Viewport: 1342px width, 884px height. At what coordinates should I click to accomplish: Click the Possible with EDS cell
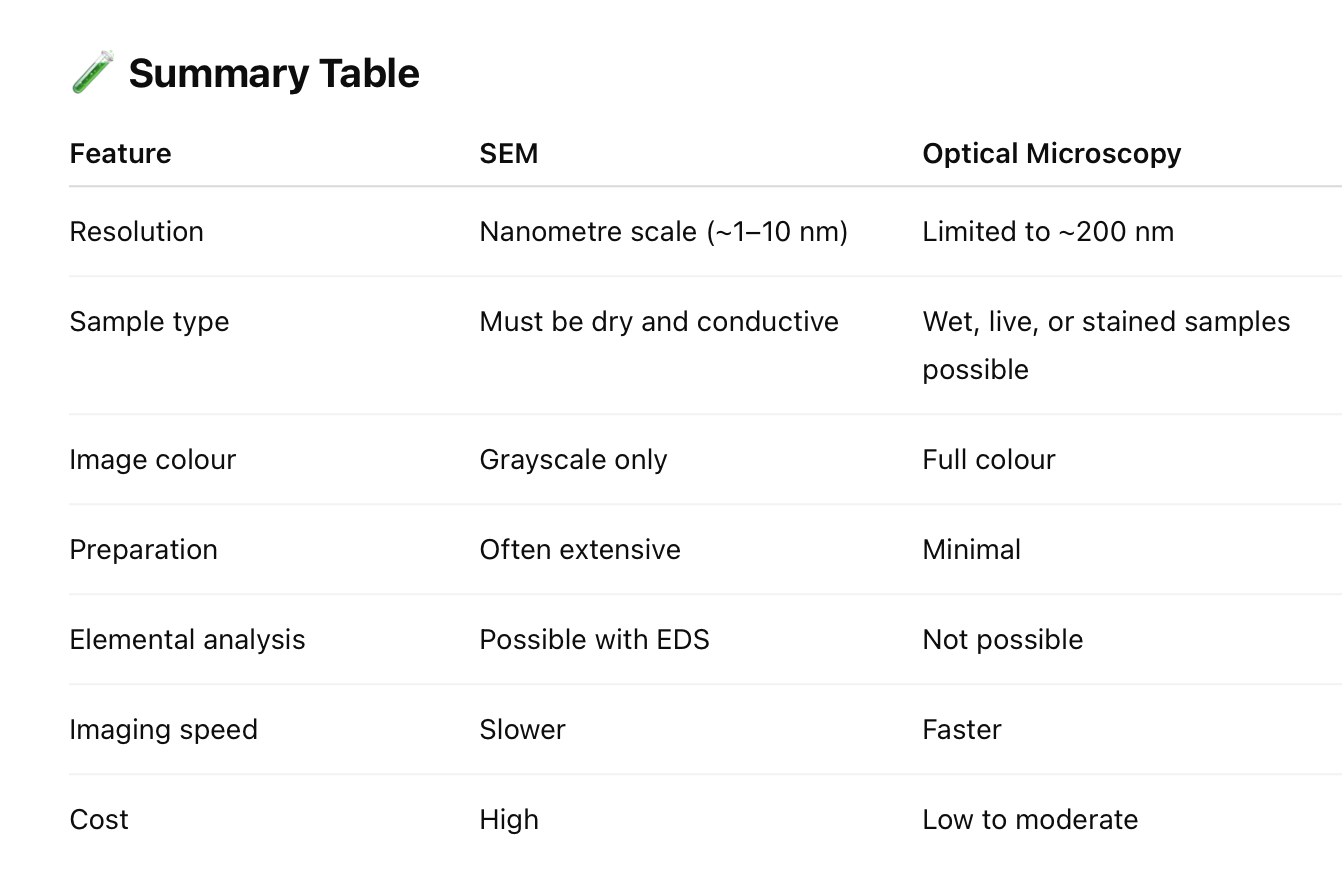(595, 639)
